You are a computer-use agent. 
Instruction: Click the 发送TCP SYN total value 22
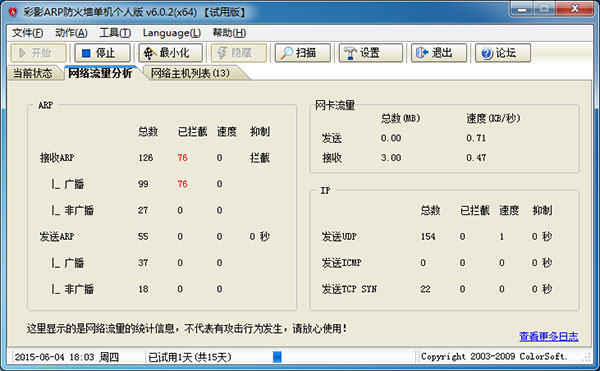tap(426, 289)
